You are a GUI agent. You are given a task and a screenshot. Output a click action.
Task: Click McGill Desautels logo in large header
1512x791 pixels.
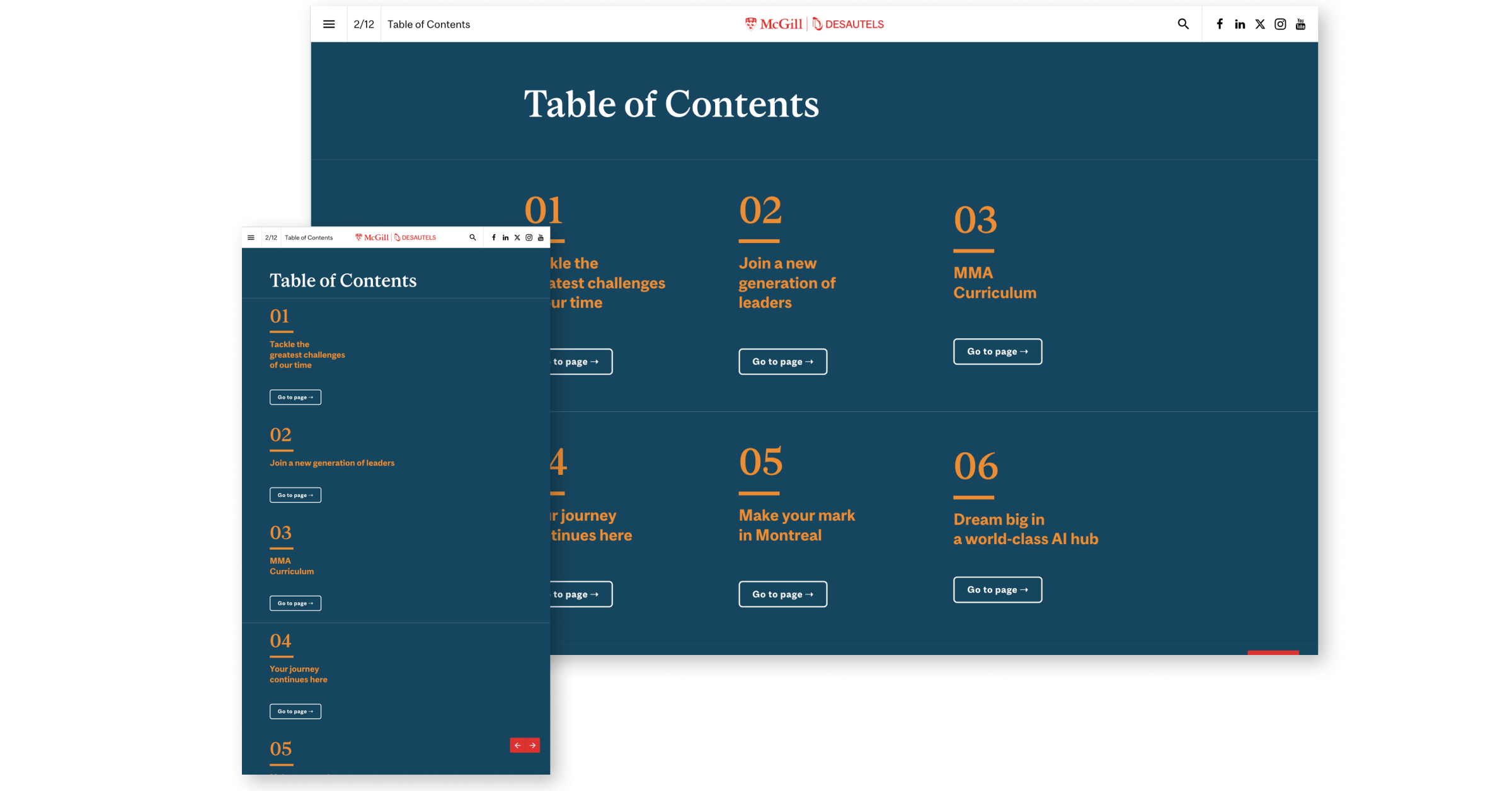point(814,24)
